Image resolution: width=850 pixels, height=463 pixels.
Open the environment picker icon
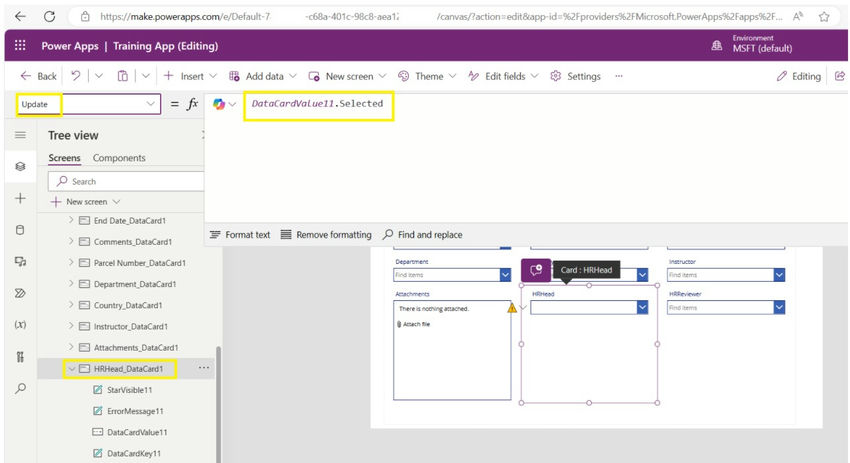tap(717, 46)
